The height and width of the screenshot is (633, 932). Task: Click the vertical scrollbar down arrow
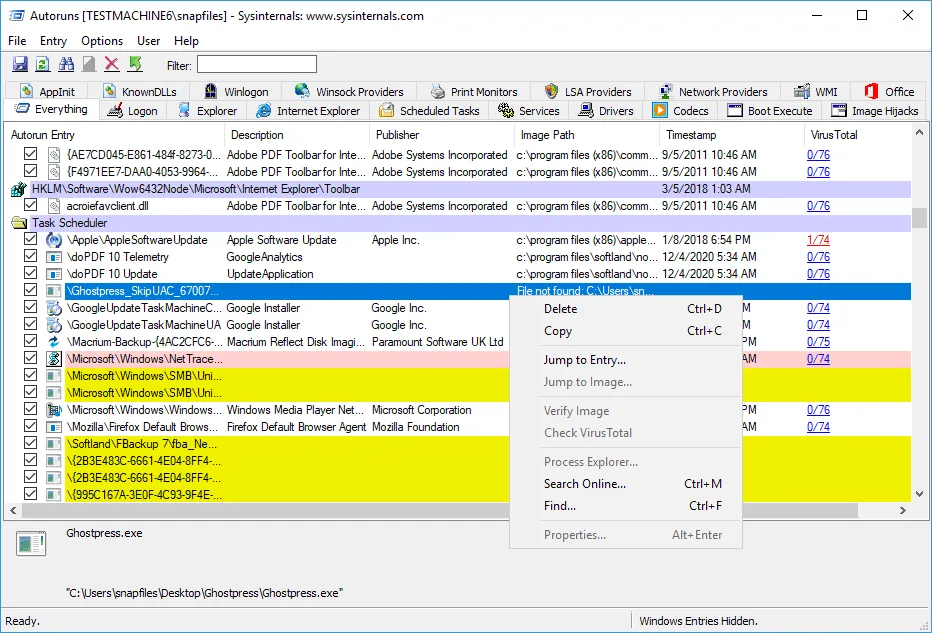point(919,493)
